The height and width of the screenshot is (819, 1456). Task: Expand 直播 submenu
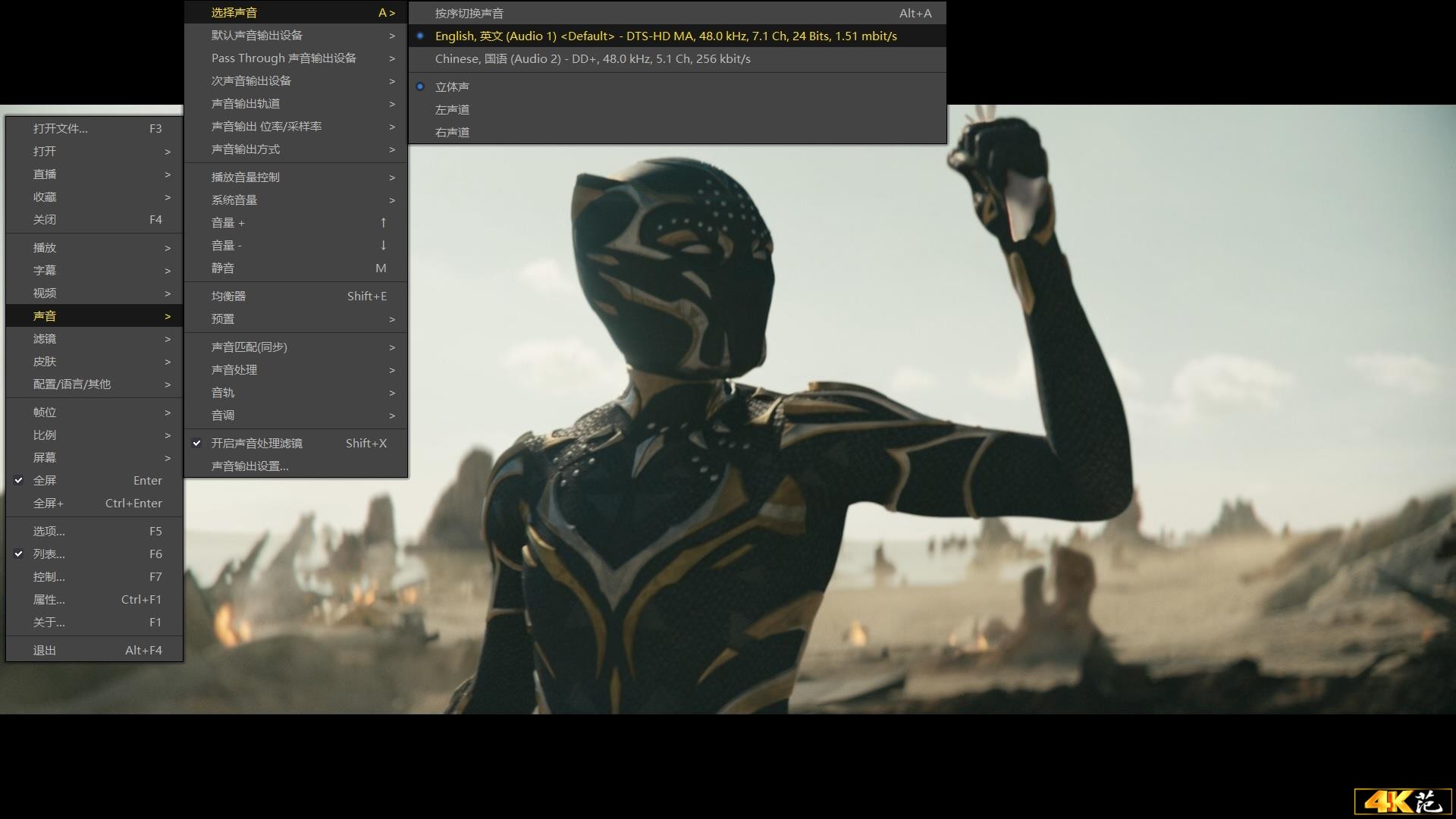94,174
